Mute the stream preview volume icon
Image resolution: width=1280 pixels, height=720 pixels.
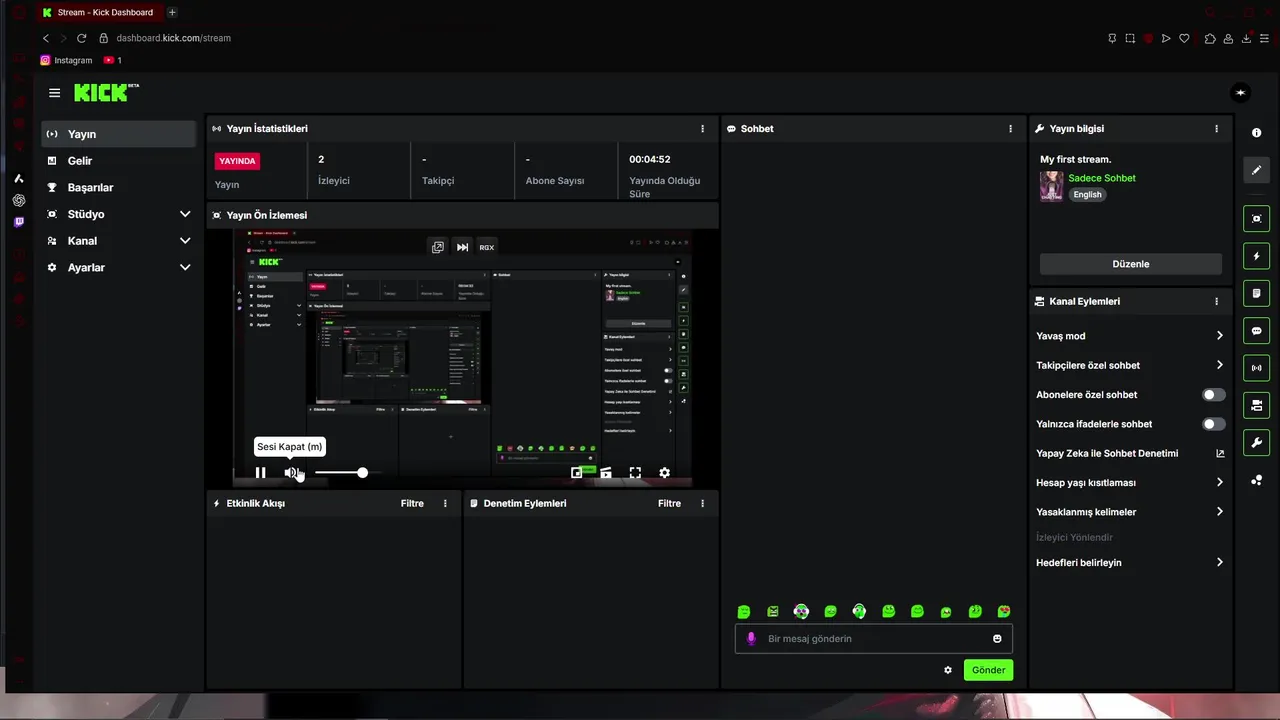coord(291,473)
